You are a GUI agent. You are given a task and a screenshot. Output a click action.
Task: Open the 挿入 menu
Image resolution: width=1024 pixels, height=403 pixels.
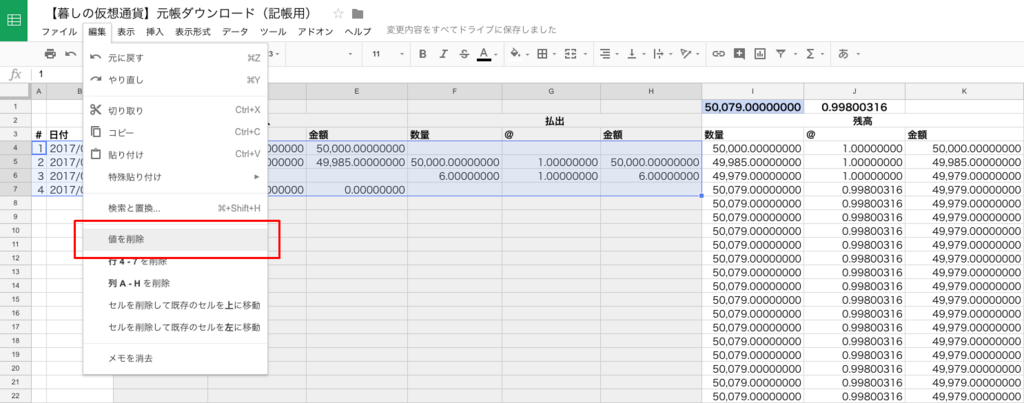(x=155, y=31)
